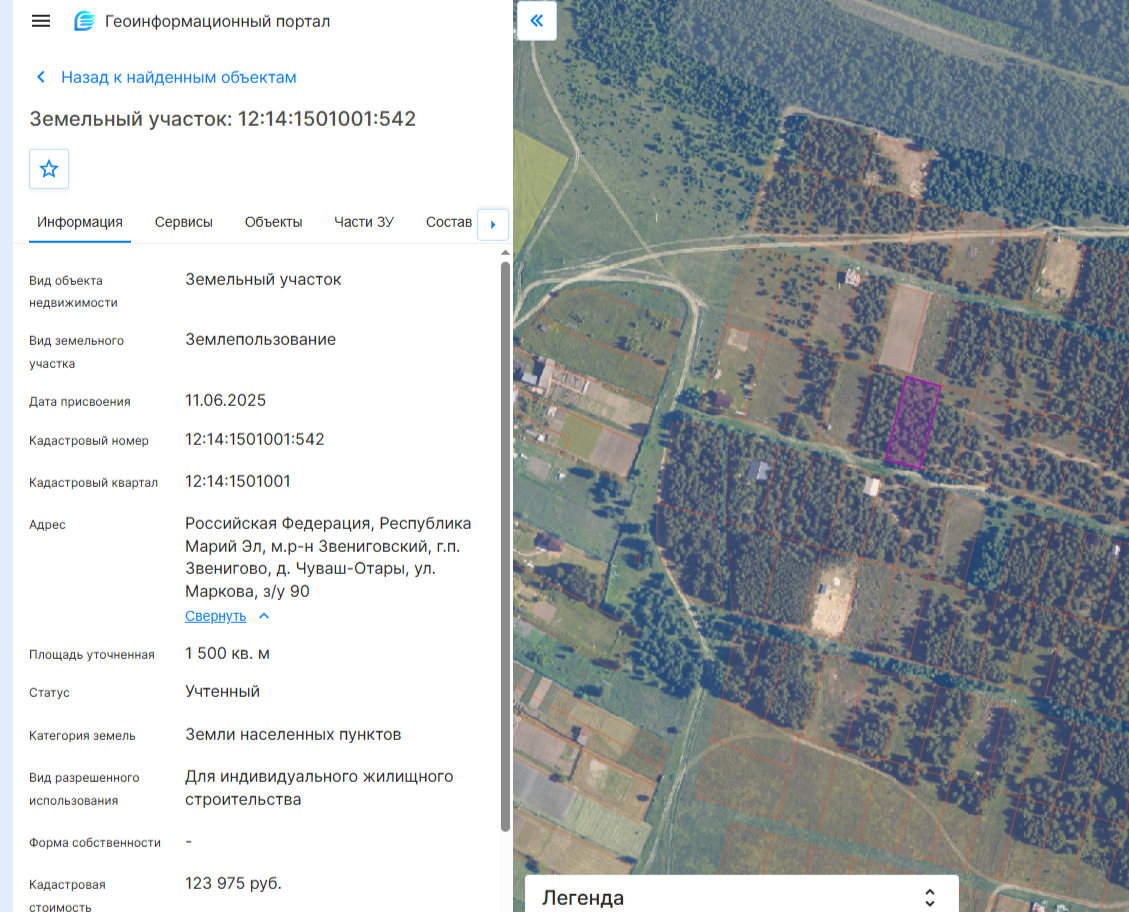Screen dimensions: 1129x912
Task: Click the highlighted purple parcel on map
Action: [x=912, y=423]
